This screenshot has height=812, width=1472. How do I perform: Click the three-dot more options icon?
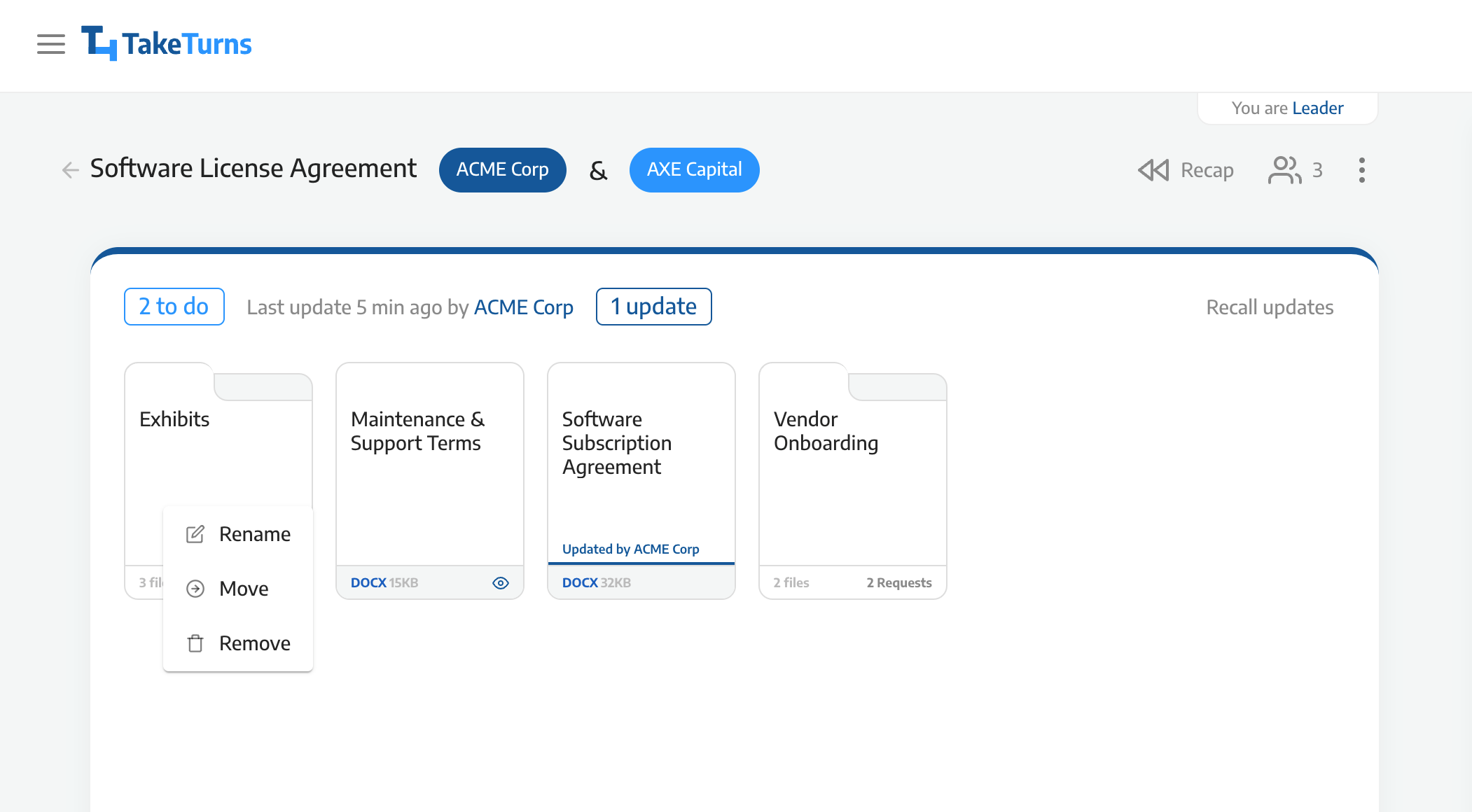[1361, 170]
